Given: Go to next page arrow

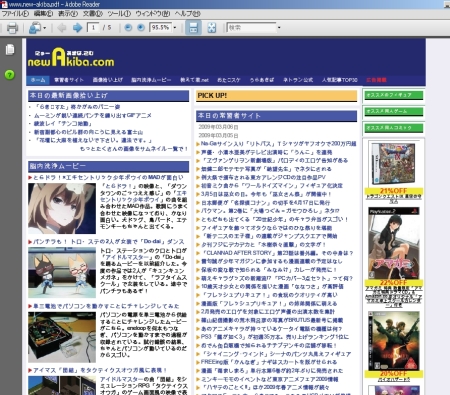Looking at the screenshot, I should 77,28.
